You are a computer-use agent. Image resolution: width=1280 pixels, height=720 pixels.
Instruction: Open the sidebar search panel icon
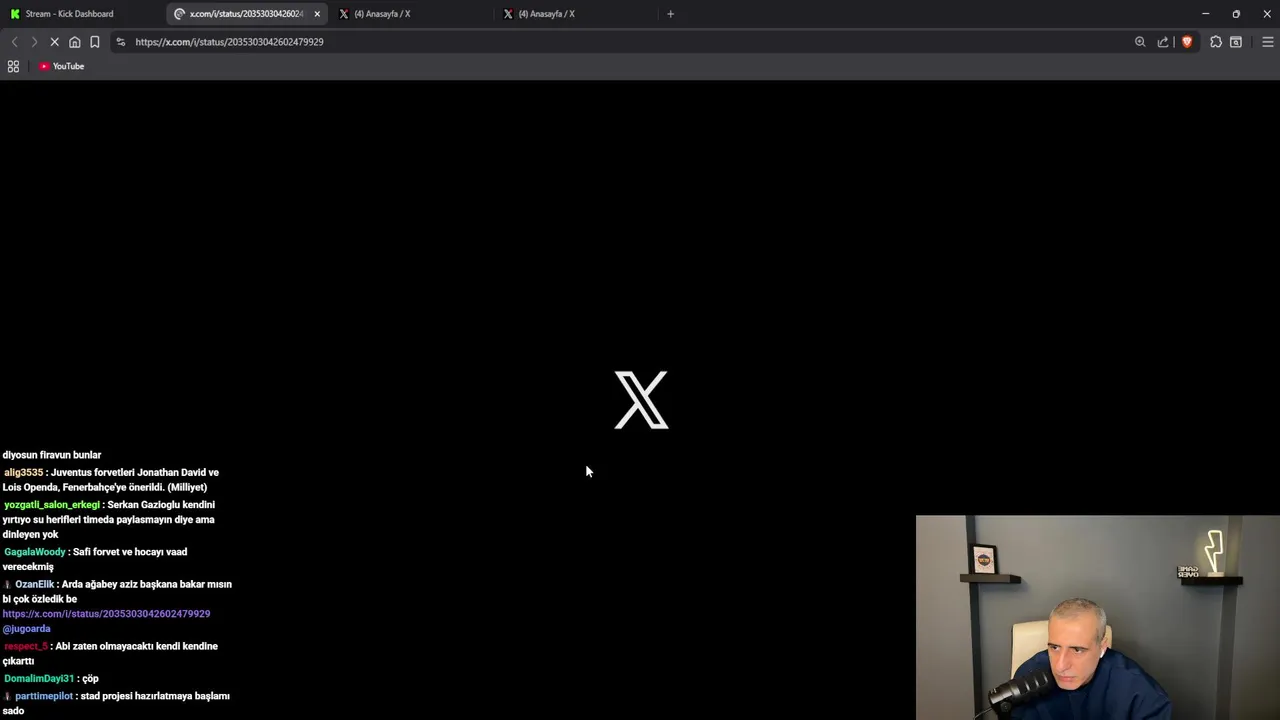coord(1236,42)
